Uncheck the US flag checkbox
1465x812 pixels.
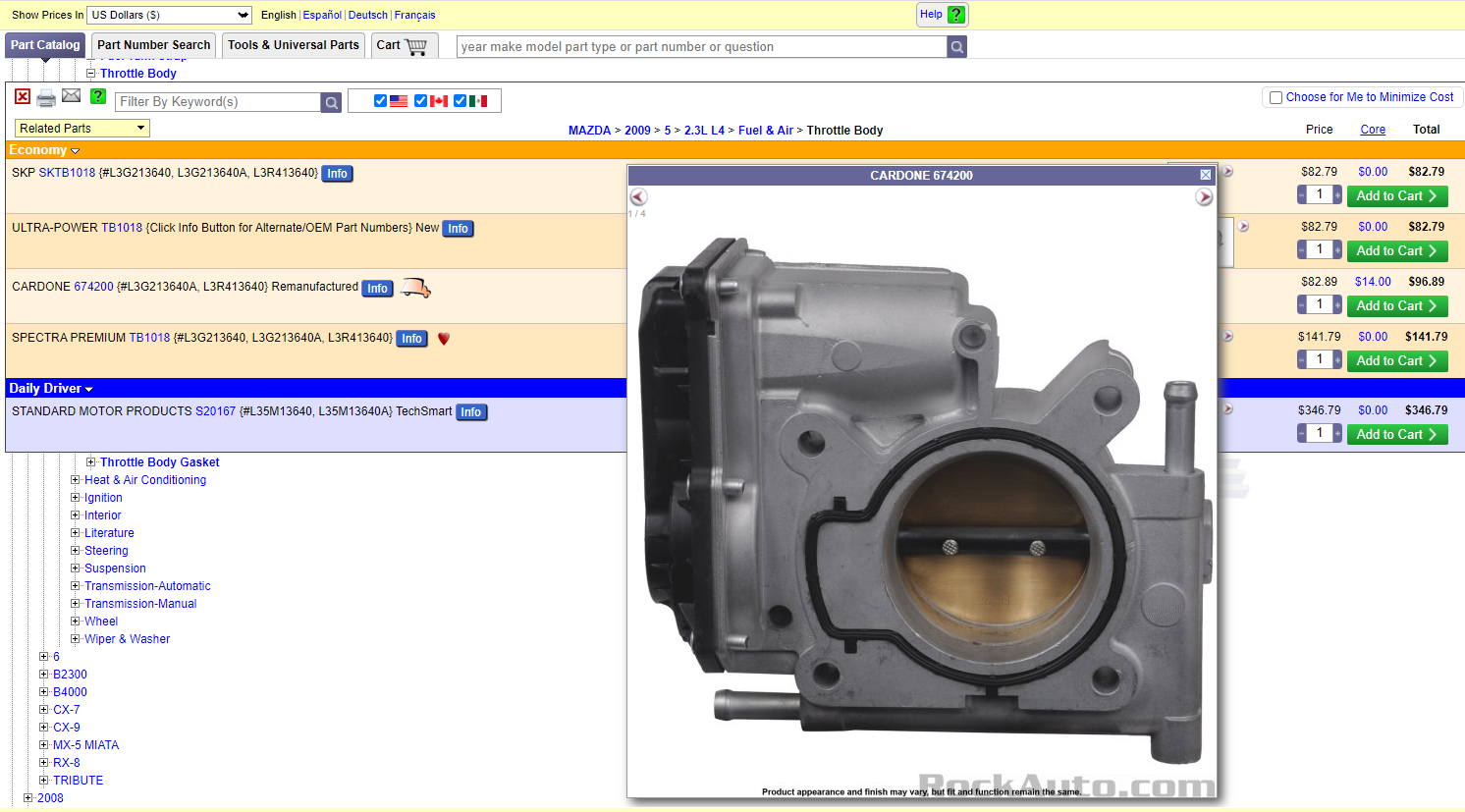[x=381, y=101]
